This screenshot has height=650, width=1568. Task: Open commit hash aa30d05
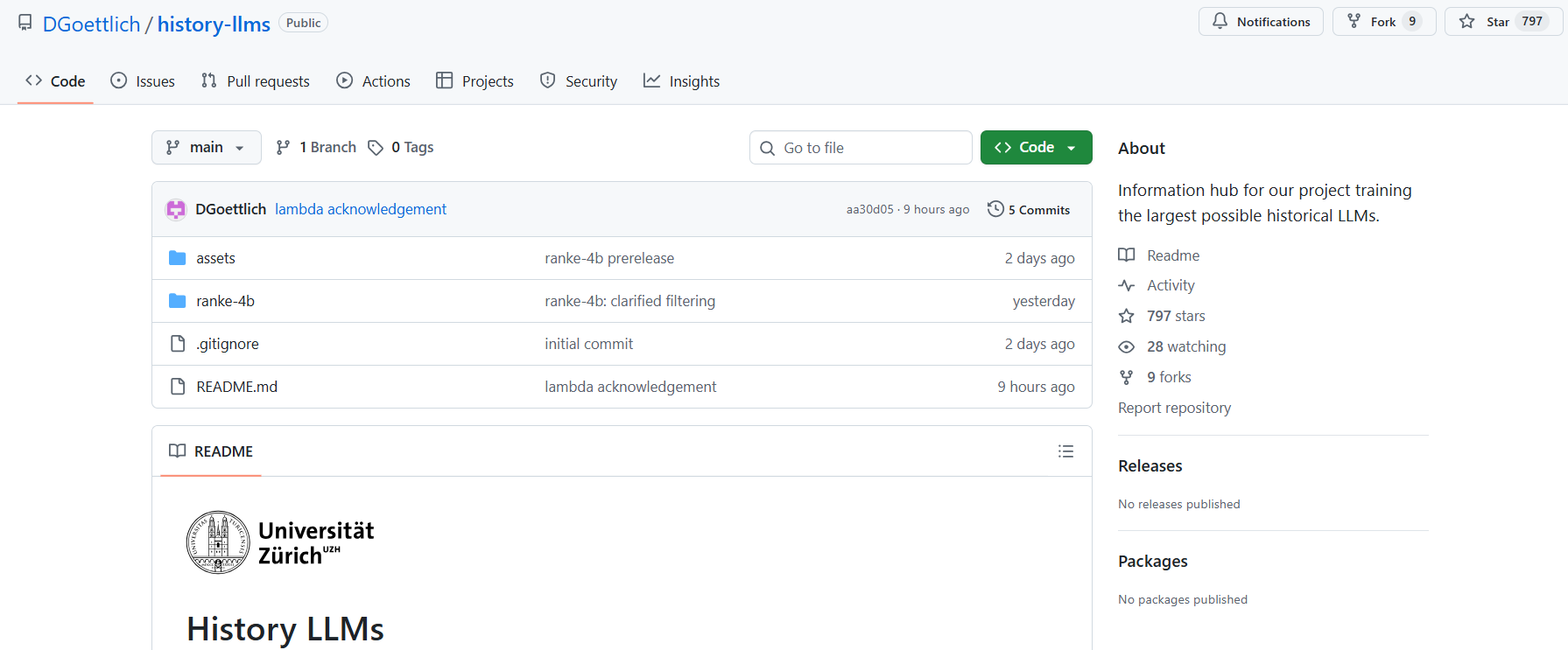point(870,210)
